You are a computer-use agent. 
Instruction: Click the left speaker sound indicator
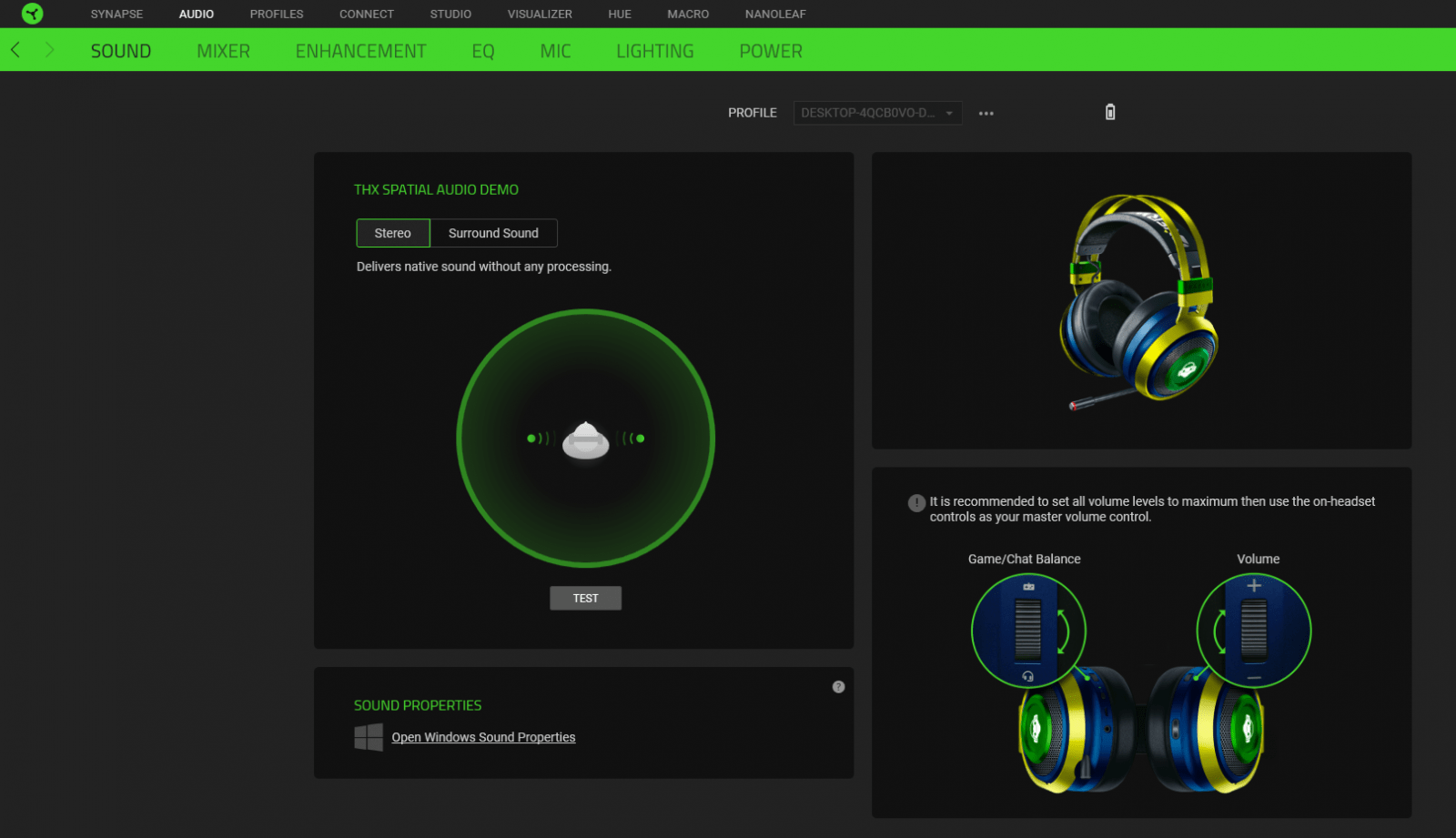click(539, 439)
